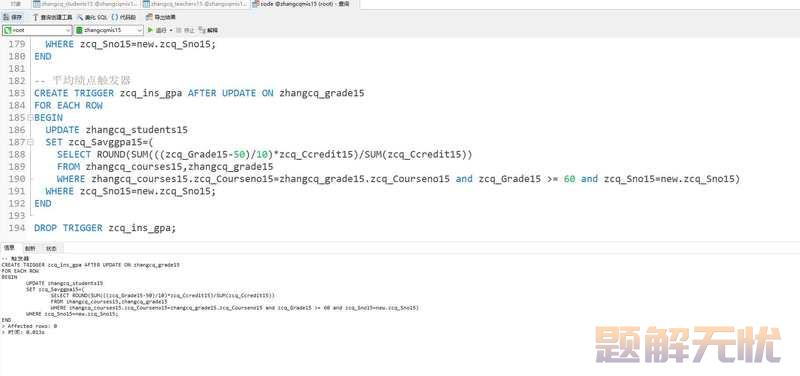Click the Stop (停止) button
This screenshot has height=376, width=800.
[x=185, y=30]
